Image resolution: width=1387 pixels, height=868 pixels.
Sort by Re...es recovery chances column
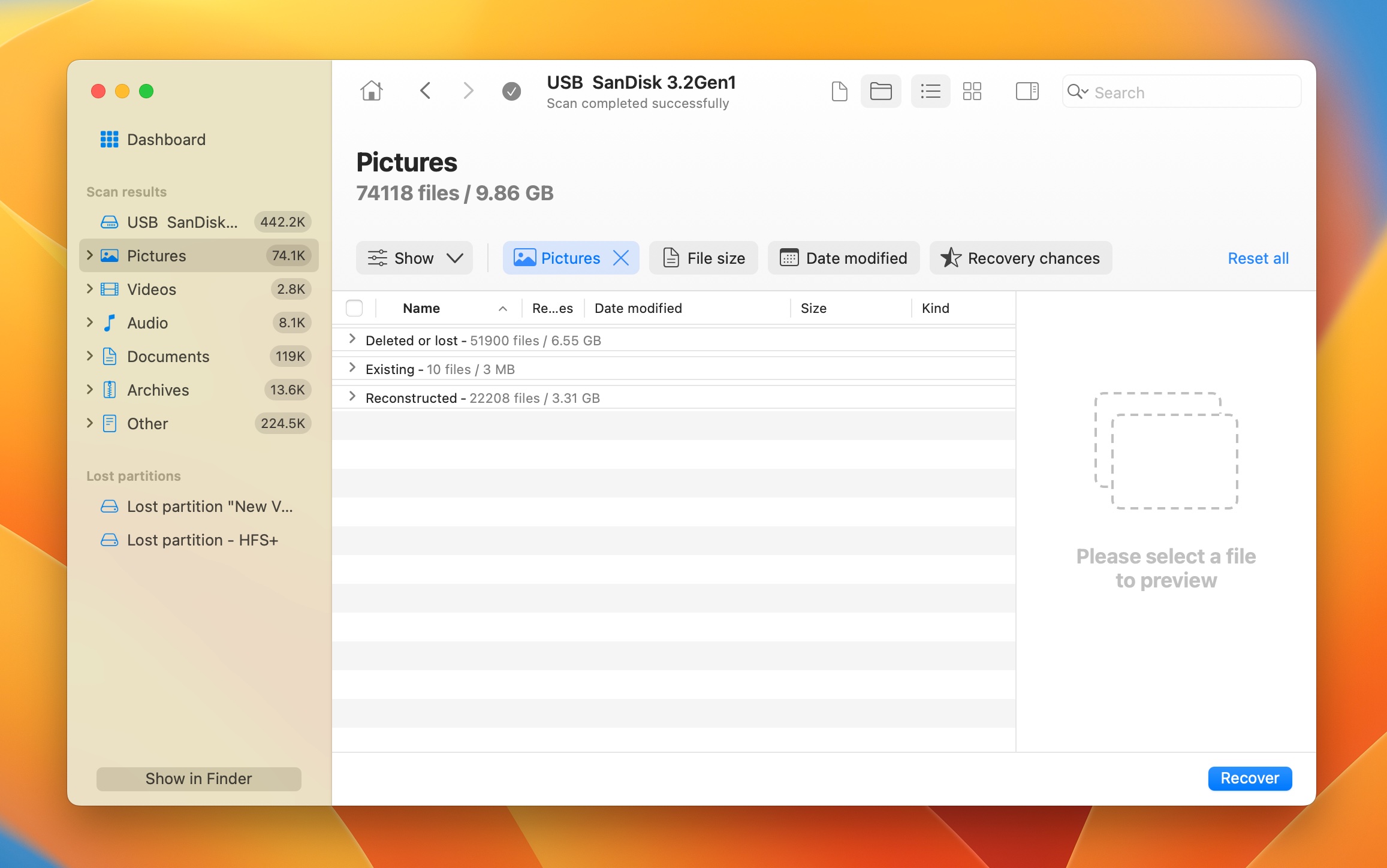point(552,308)
